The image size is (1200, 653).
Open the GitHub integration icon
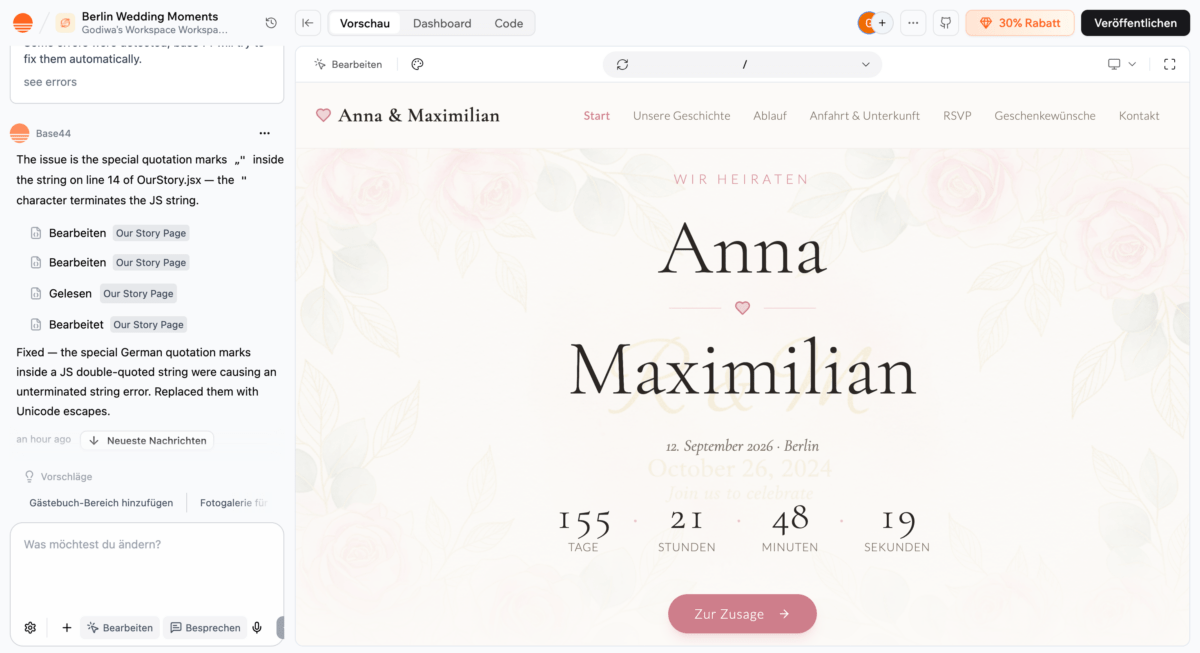(x=945, y=23)
